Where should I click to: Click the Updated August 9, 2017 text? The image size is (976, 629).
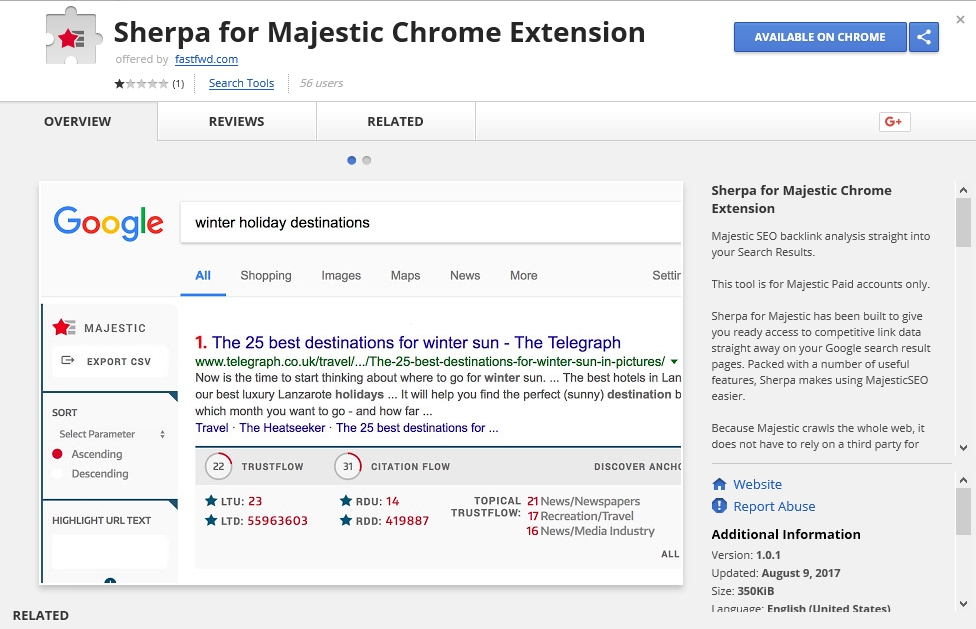(776, 573)
